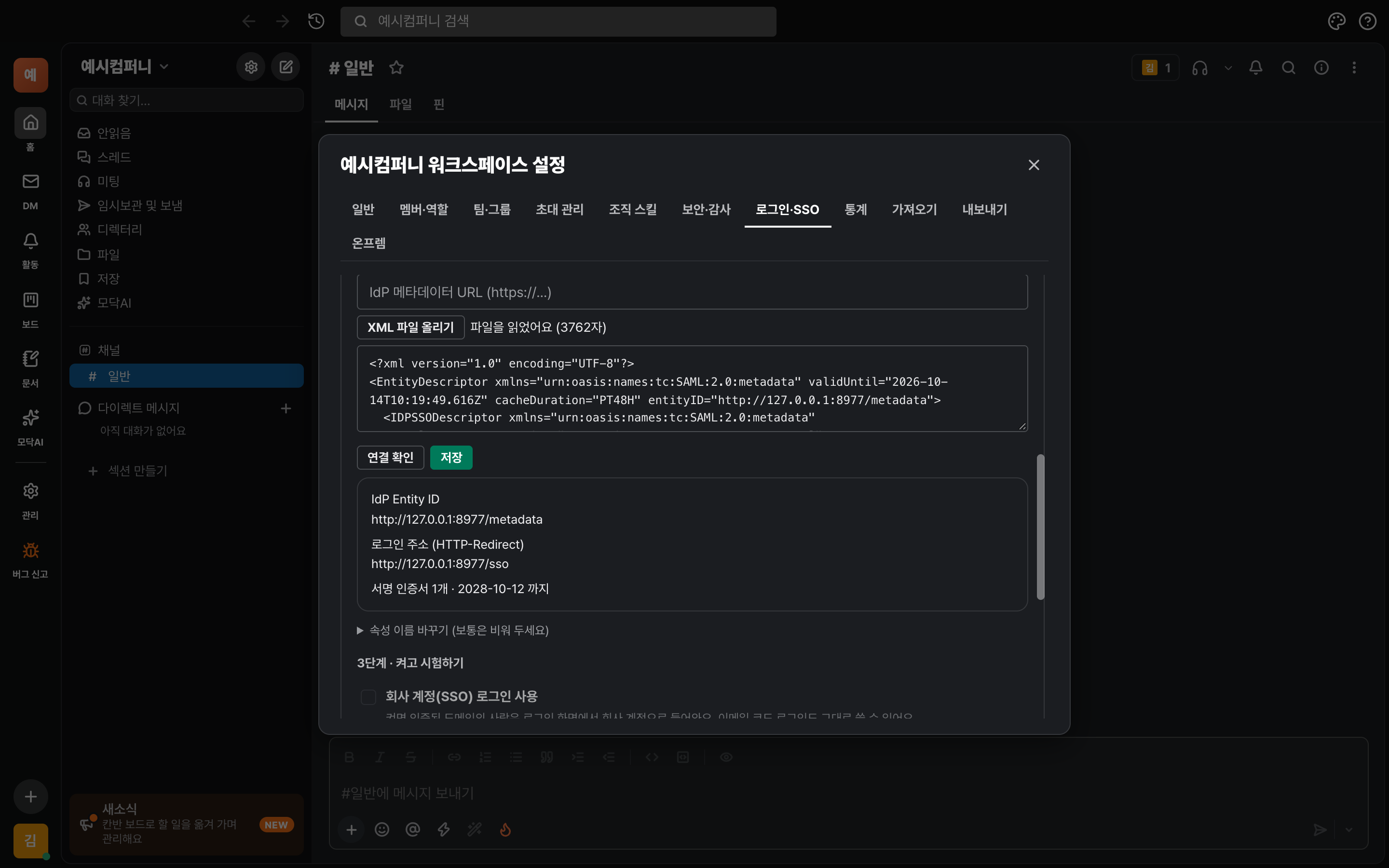Go to 홈 in the left rail

click(x=30, y=130)
